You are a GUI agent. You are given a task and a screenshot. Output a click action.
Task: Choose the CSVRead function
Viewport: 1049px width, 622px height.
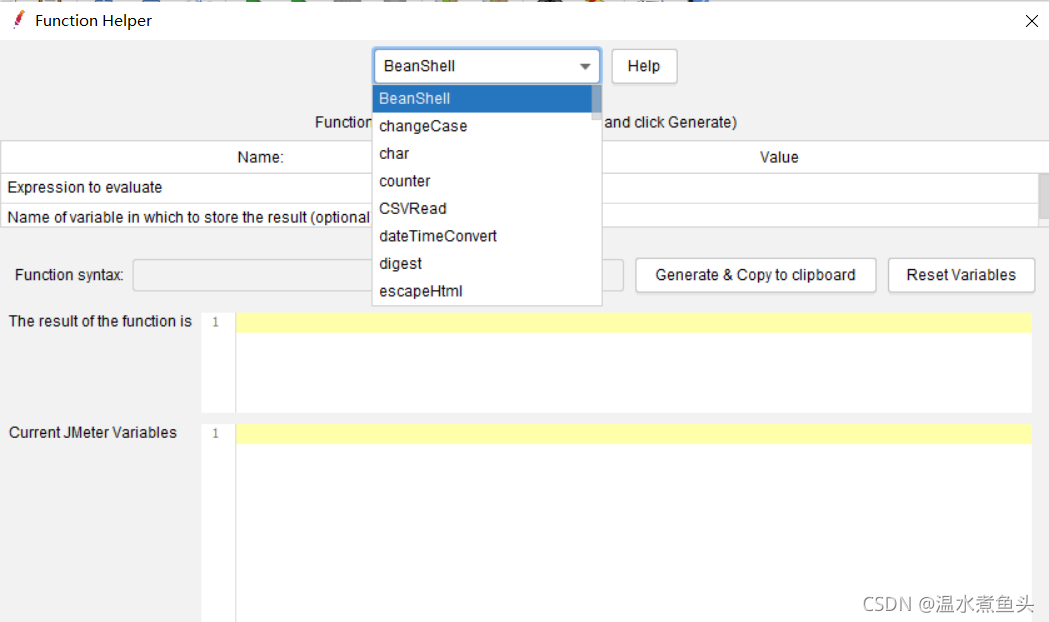[x=482, y=208]
